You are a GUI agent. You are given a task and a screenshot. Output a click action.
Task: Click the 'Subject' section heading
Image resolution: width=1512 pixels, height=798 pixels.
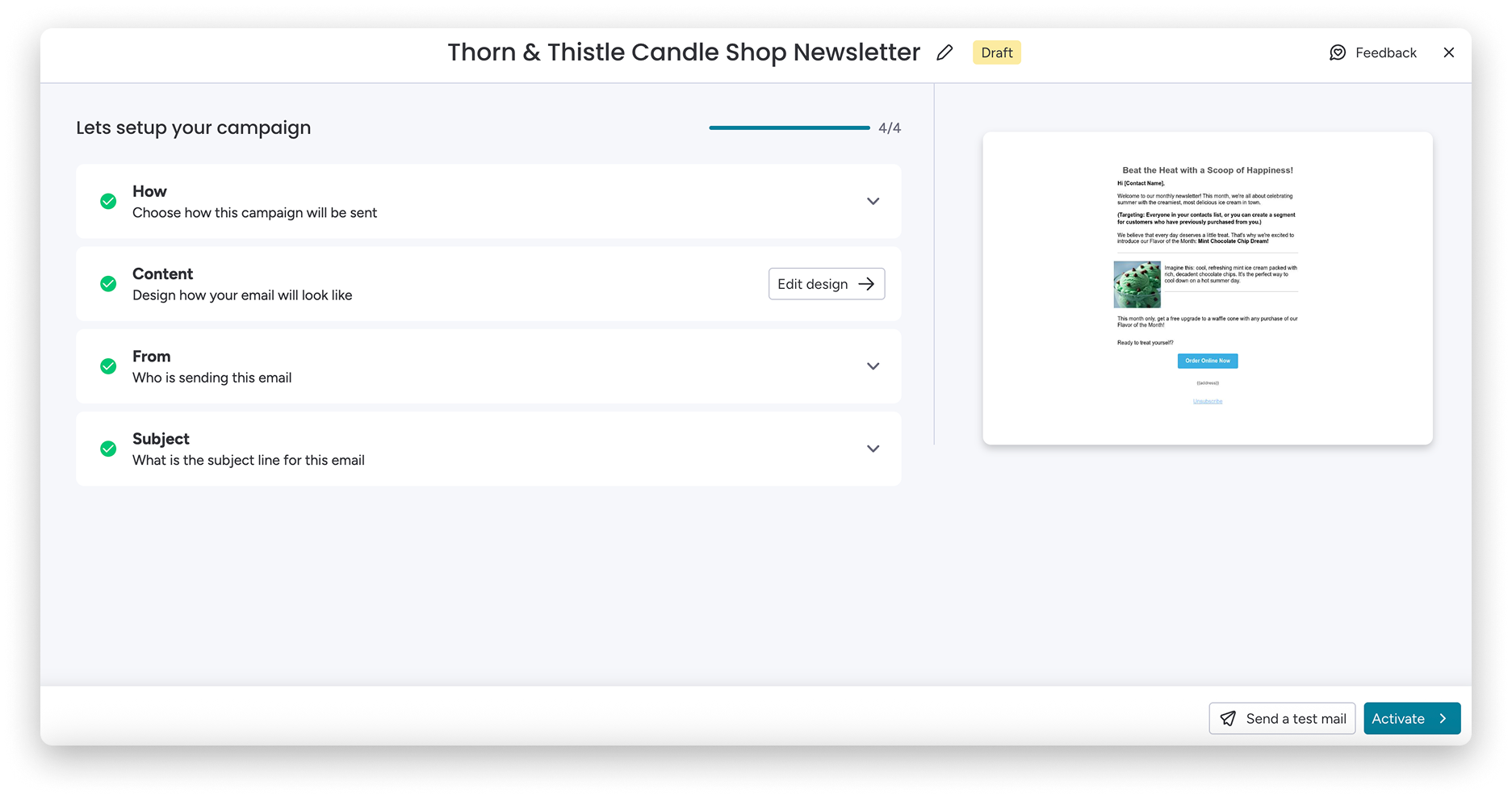161,438
